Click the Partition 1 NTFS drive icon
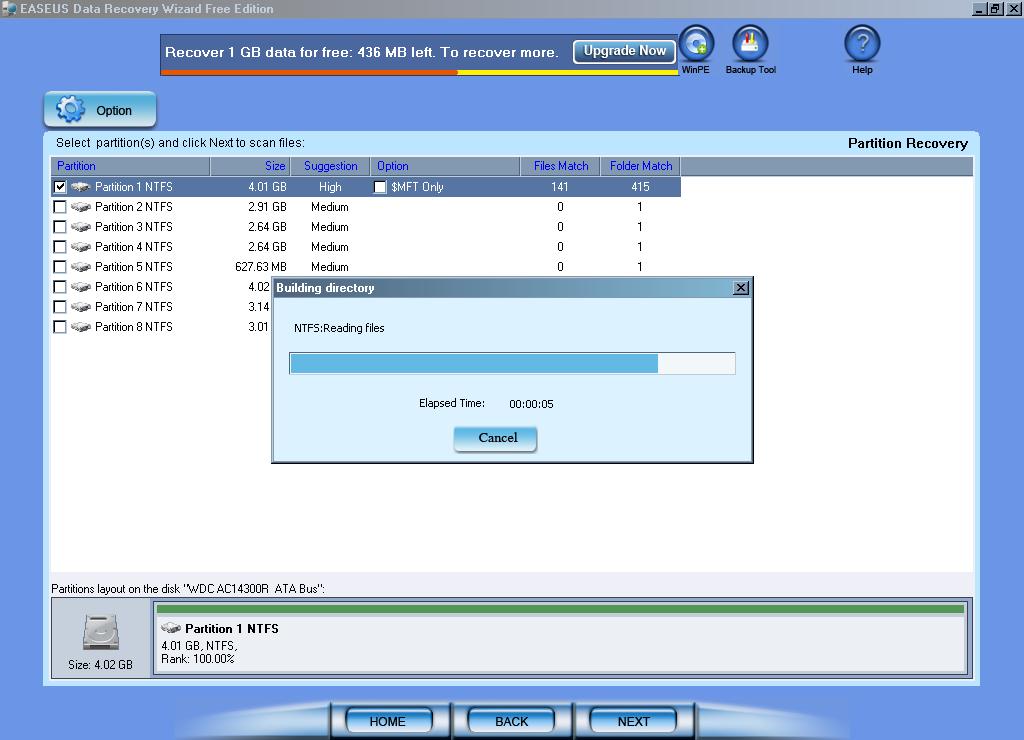 point(81,187)
